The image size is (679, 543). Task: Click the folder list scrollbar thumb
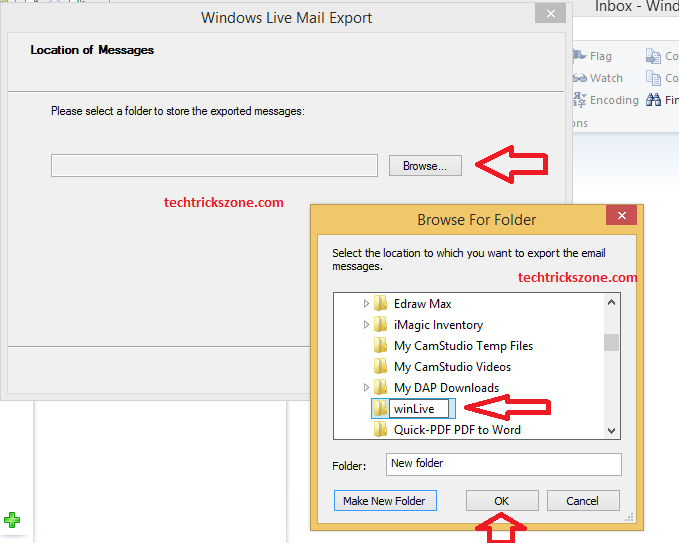[x=611, y=343]
